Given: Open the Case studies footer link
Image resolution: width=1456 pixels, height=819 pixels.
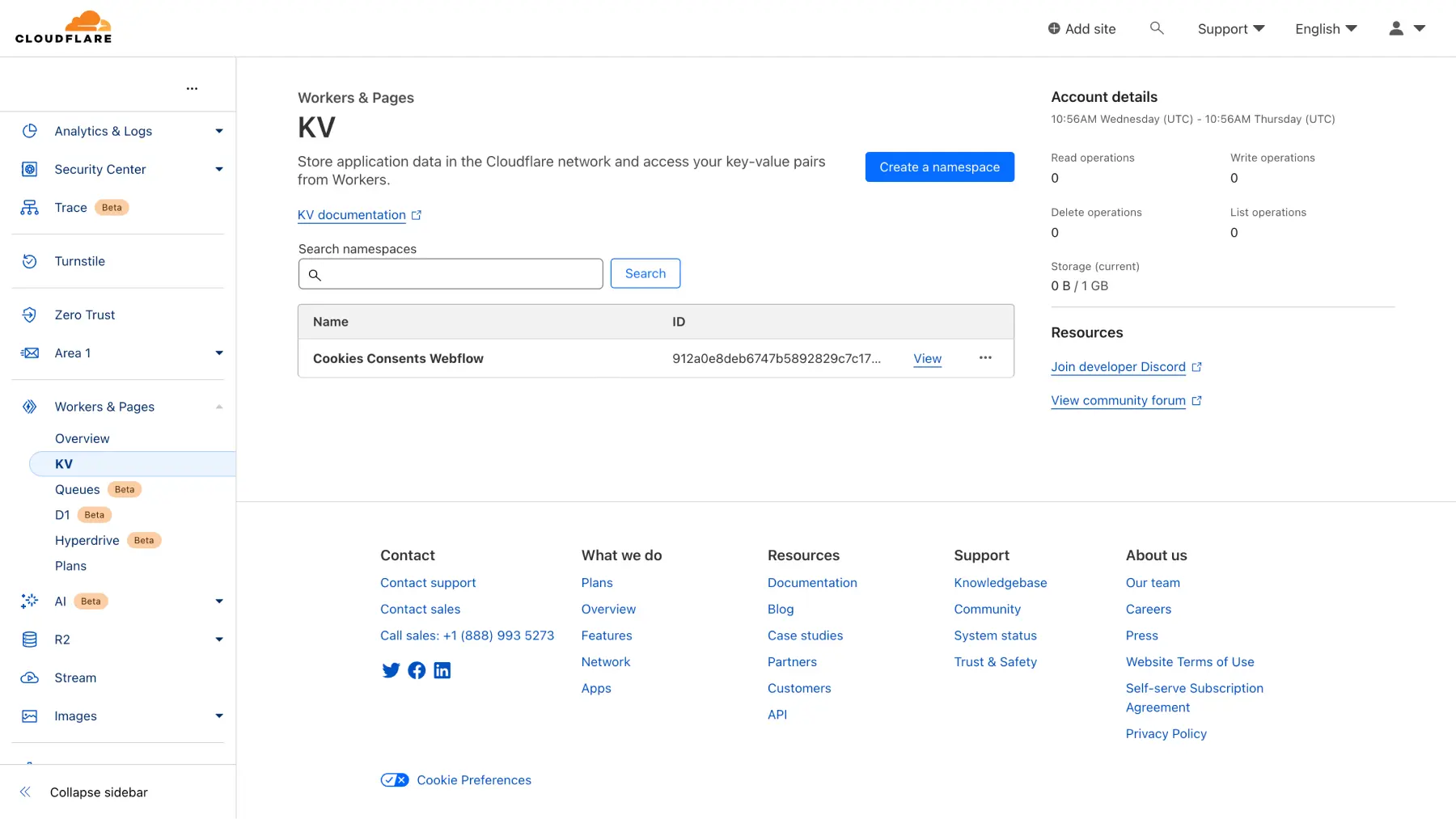Looking at the screenshot, I should click(x=805, y=635).
